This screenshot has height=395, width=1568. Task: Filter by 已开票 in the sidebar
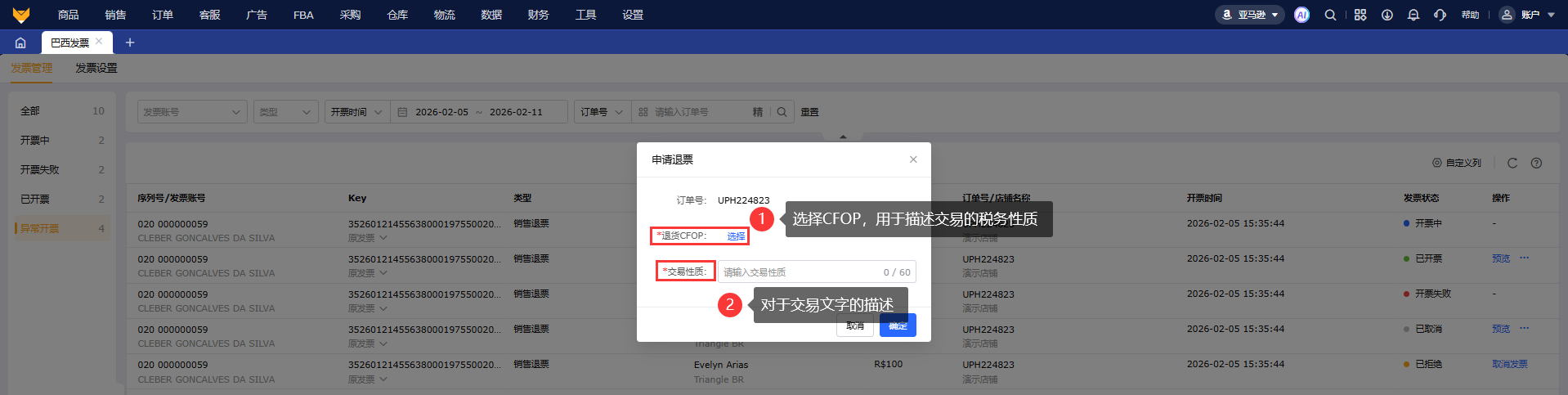click(62, 200)
